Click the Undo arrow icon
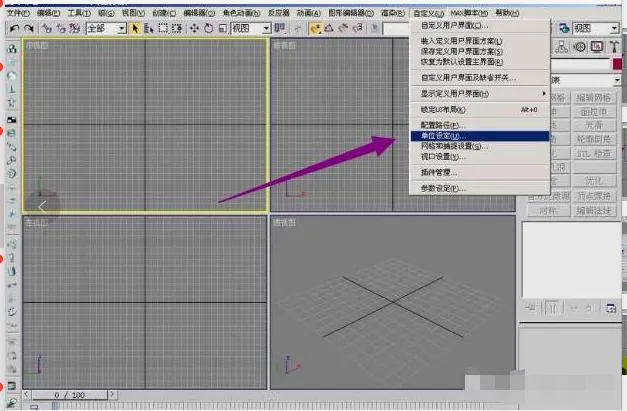The width and height of the screenshot is (627, 411). coord(14,28)
